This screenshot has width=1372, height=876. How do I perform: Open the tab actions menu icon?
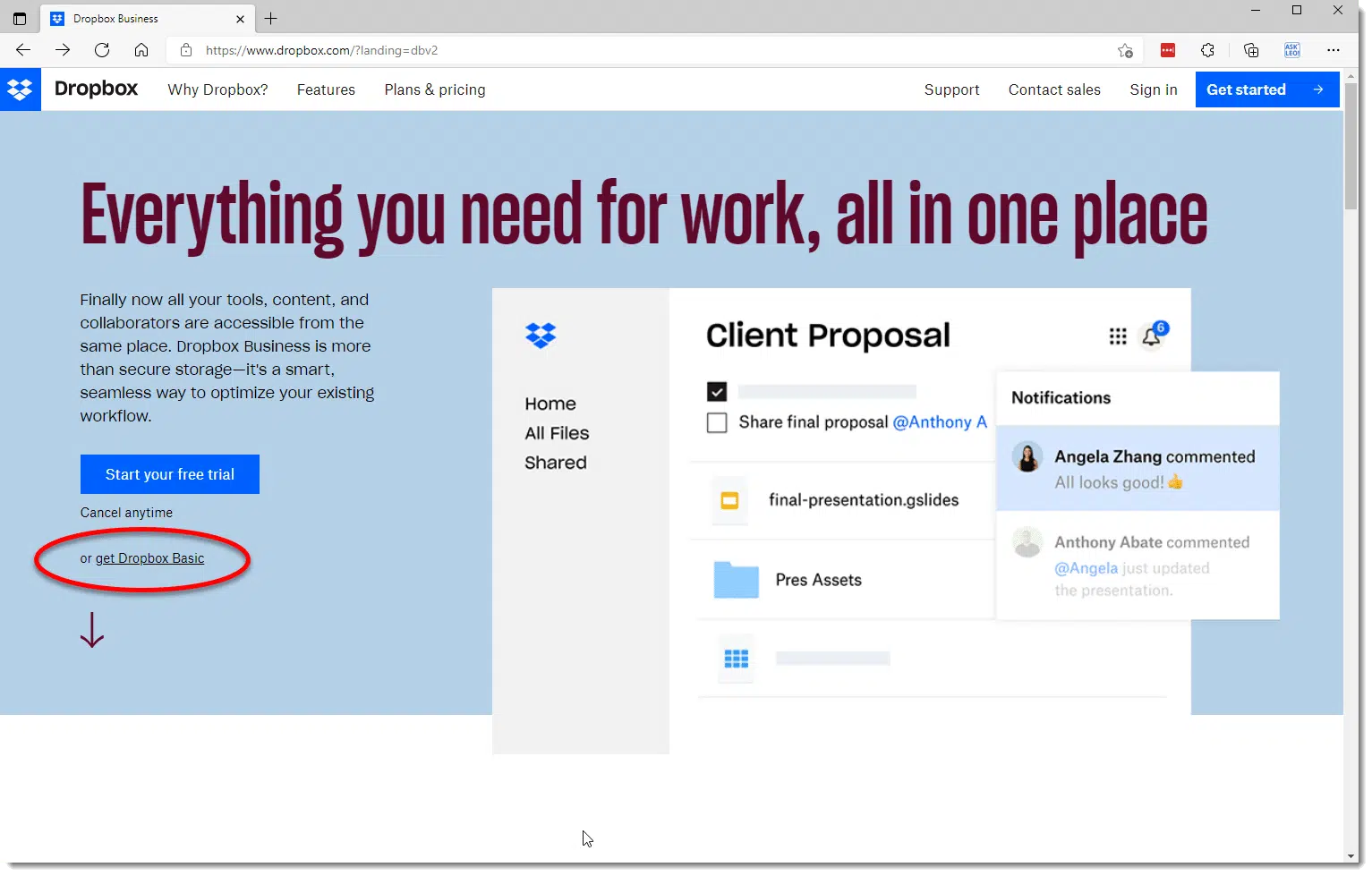tap(20, 18)
